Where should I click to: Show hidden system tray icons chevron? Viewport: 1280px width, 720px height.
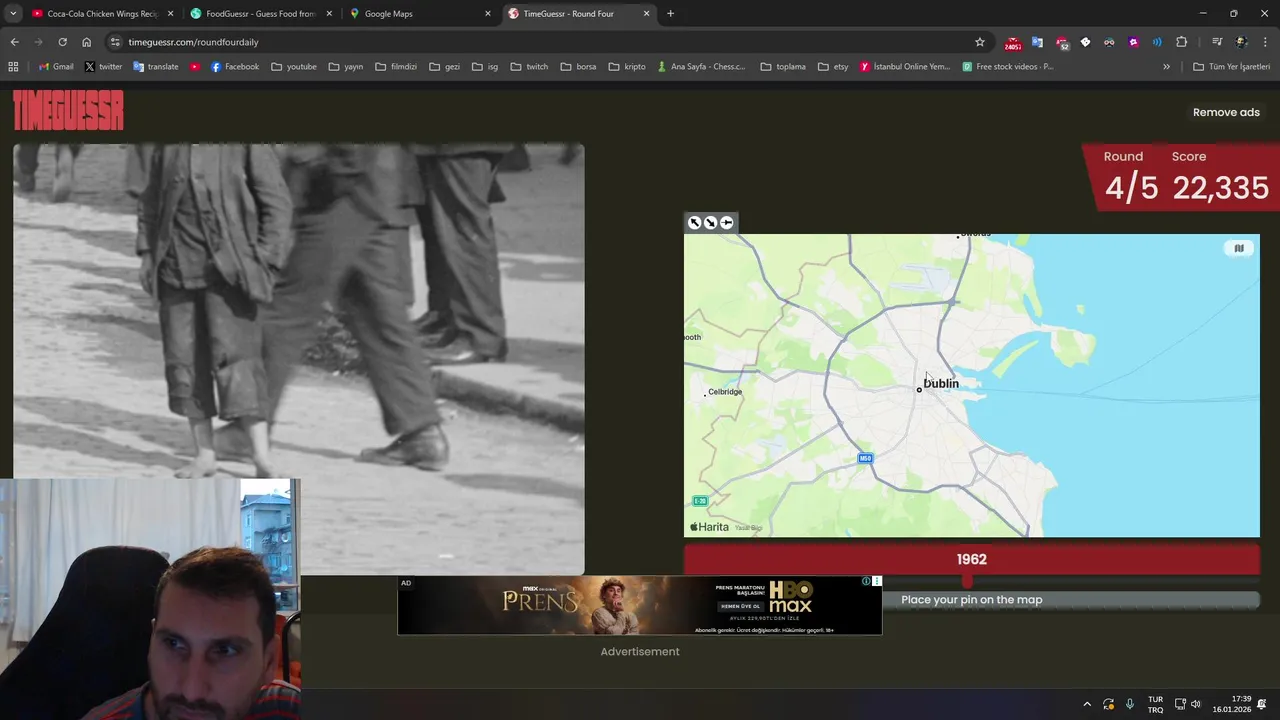tap(1087, 704)
